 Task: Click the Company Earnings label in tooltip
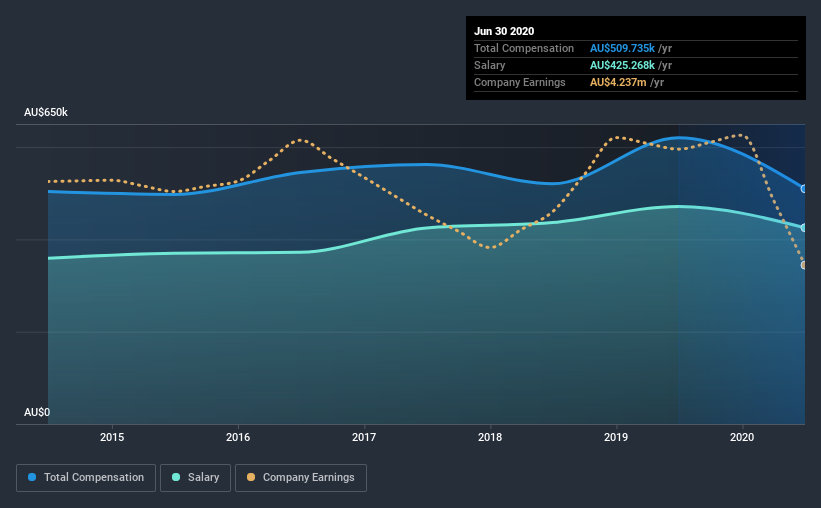(x=519, y=82)
